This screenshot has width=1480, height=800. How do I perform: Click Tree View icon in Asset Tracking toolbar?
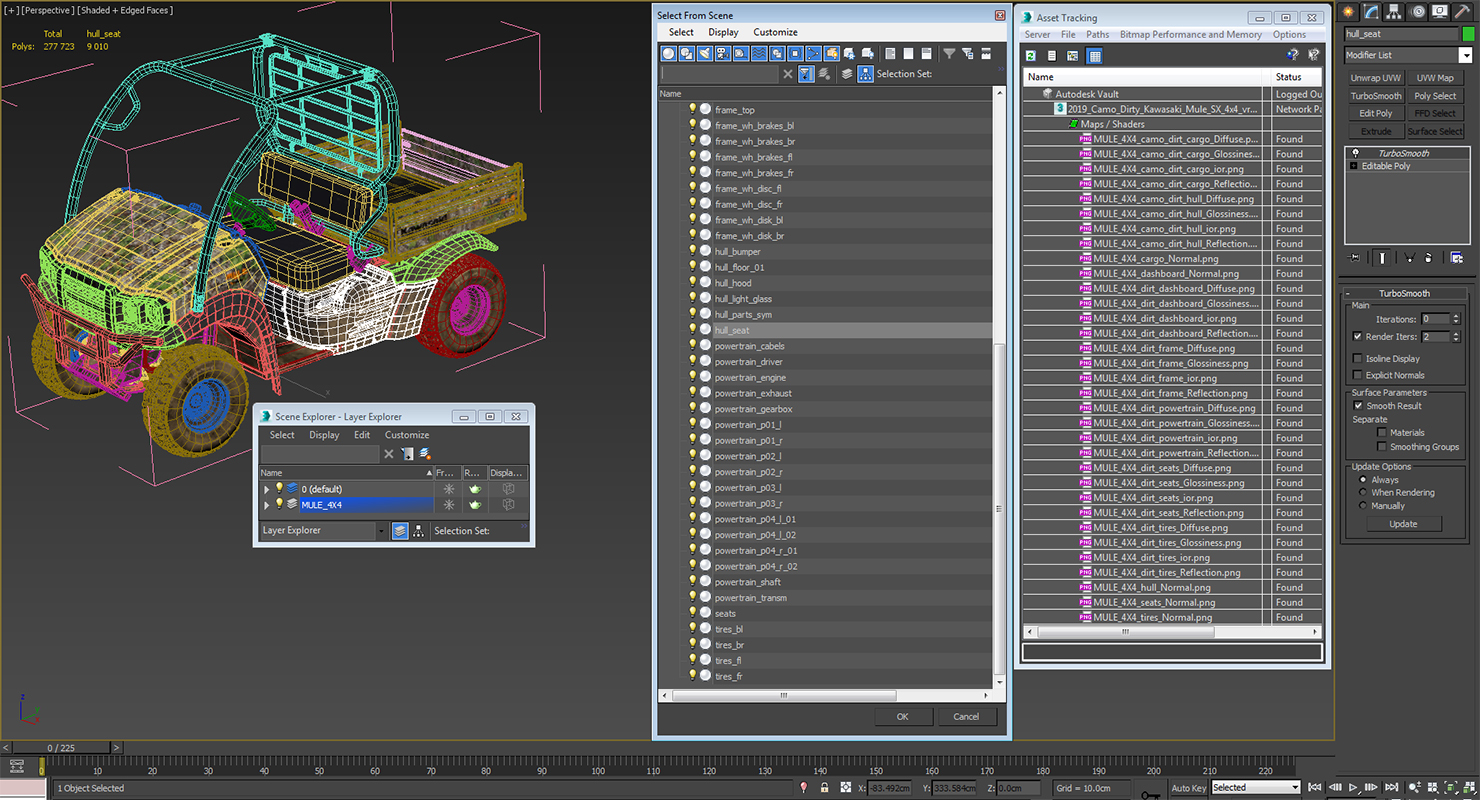[x=1073, y=56]
